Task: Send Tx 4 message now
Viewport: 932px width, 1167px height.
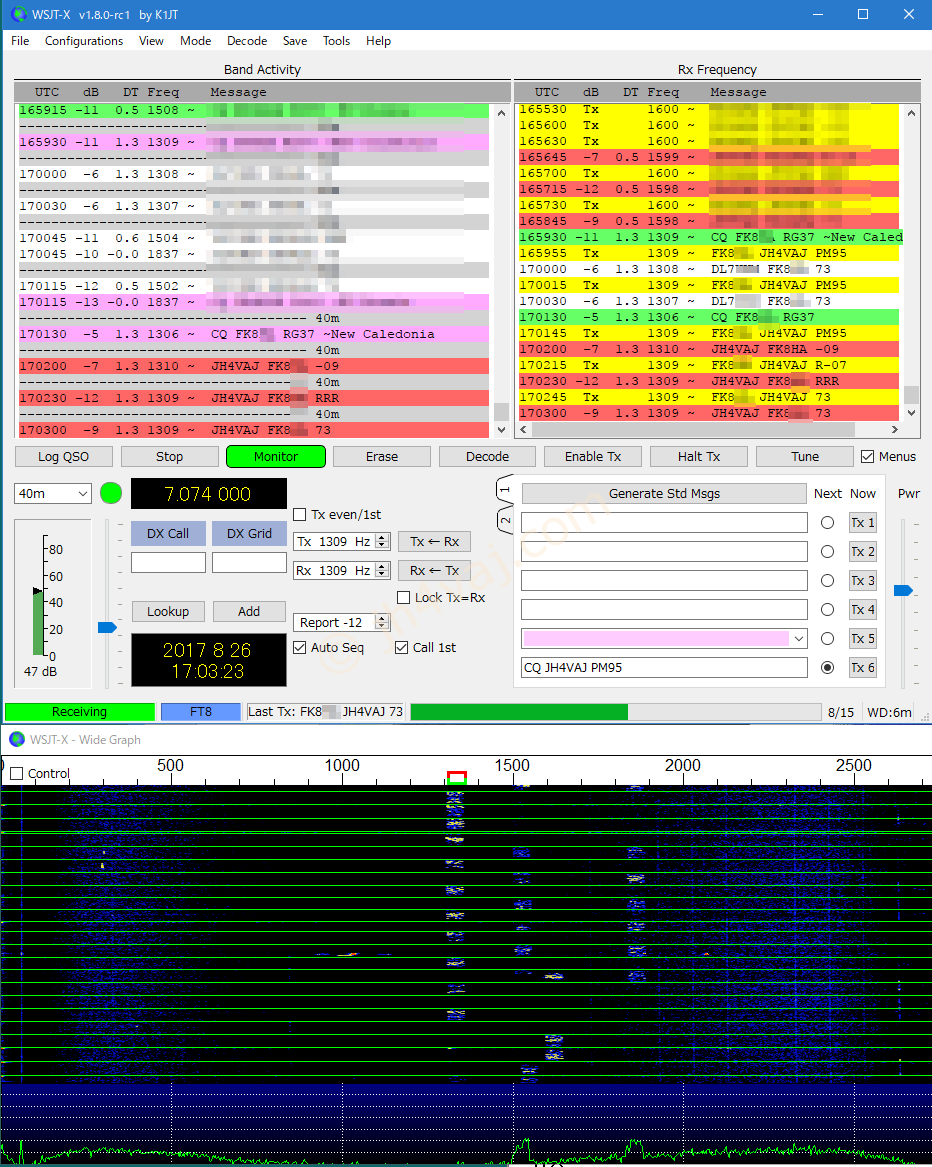Action: pyautogui.click(x=863, y=610)
